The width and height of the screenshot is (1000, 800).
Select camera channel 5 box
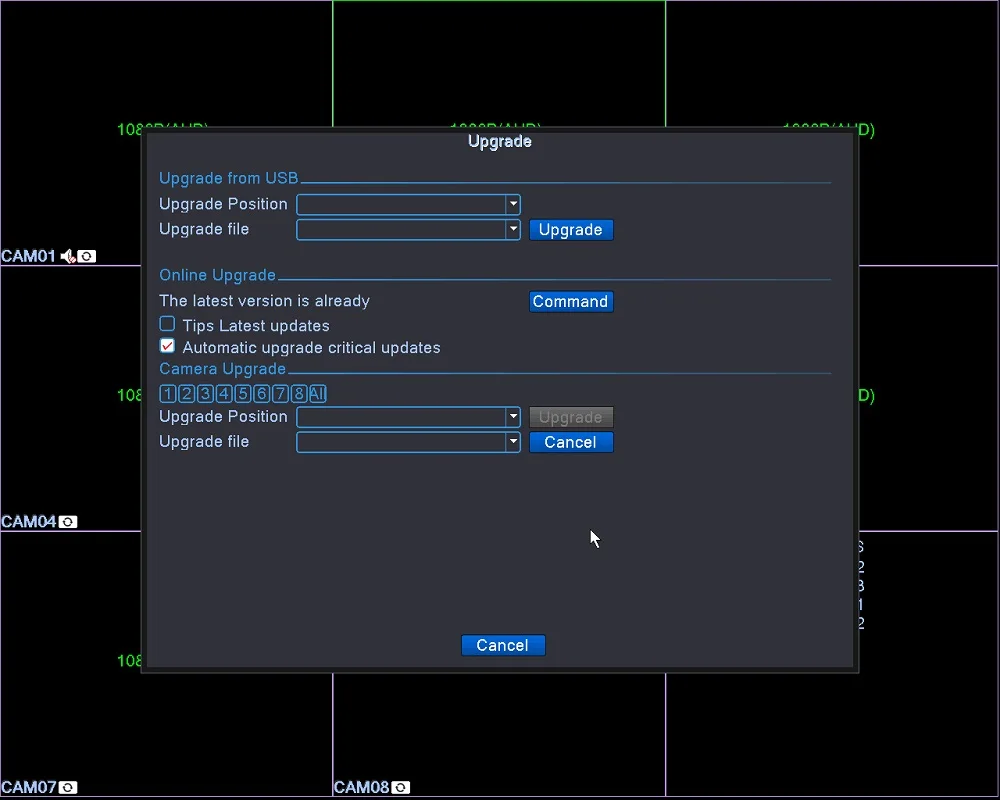click(242, 394)
